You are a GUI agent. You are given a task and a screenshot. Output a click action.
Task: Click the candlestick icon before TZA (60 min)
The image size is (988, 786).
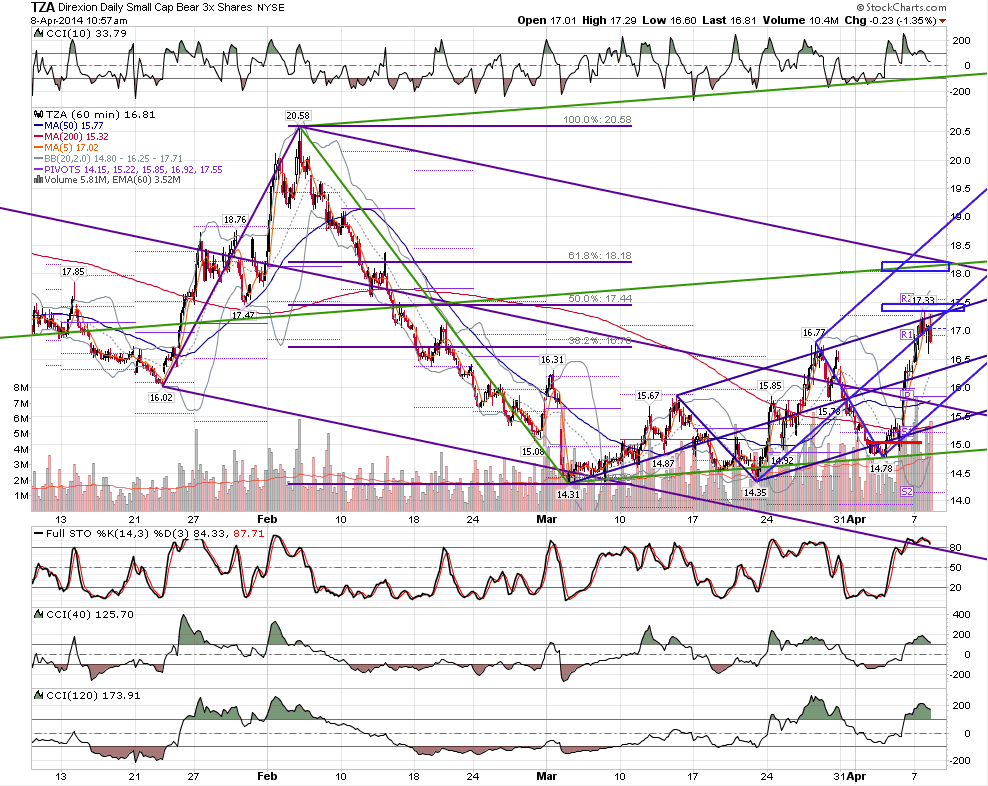(x=38, y=115)
